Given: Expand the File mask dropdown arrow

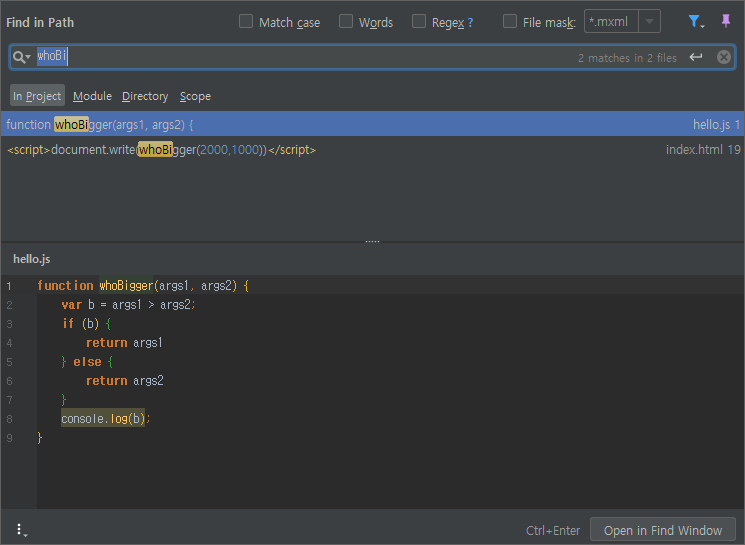Looking at the screenshot, I should click(x=649, y=21).
